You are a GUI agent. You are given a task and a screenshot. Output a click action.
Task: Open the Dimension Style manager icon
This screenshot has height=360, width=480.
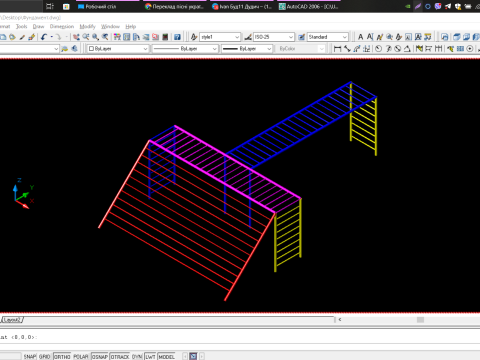click(x=248, y=37)
